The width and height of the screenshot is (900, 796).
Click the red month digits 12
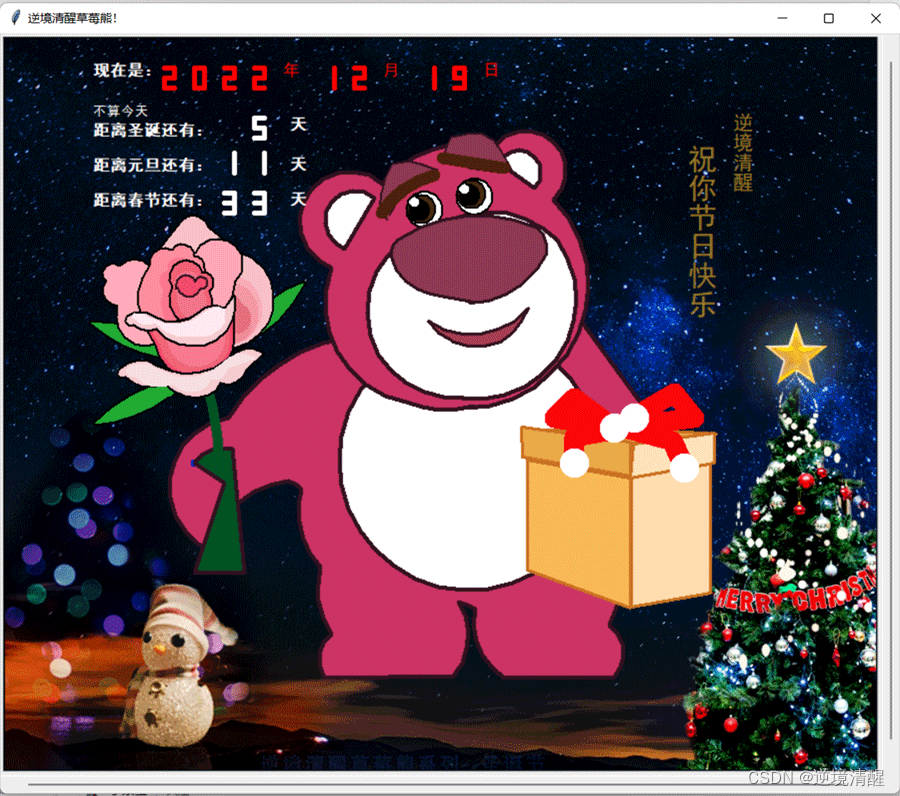pyautogui.click(x=350, y=78)
